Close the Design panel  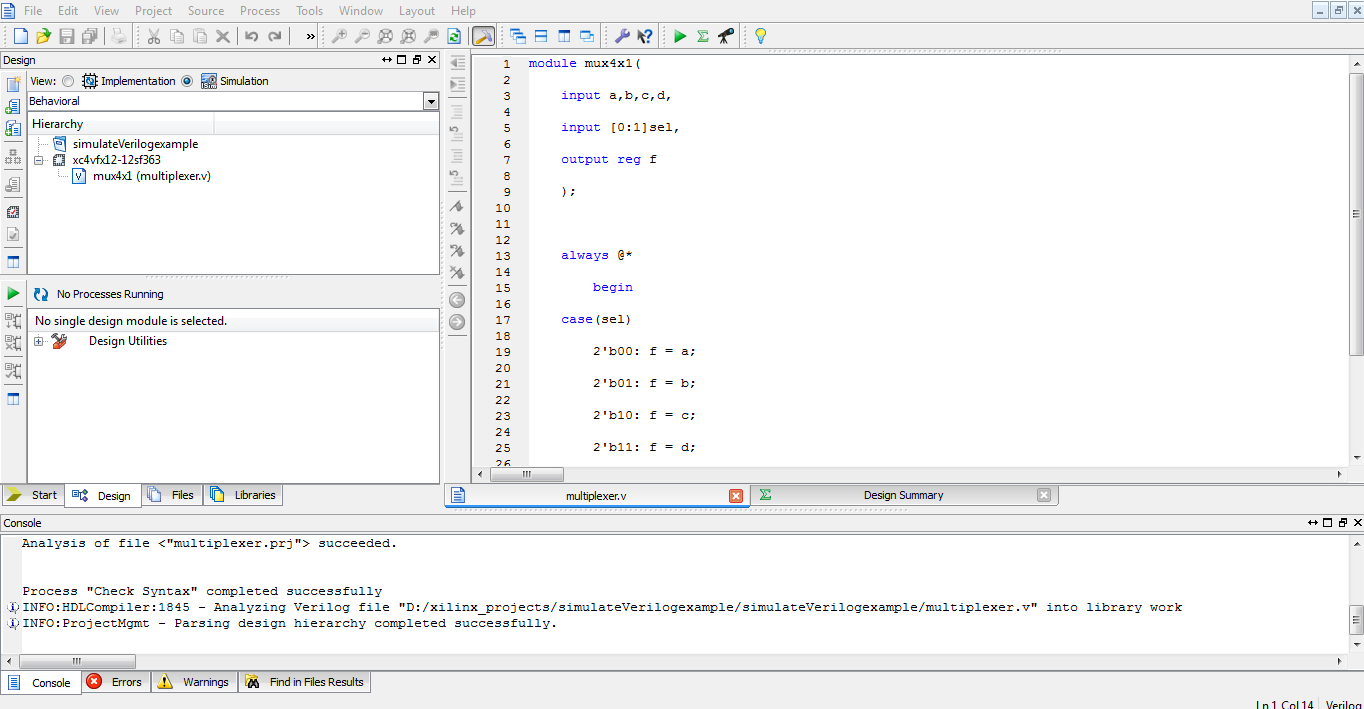[432, 60]
